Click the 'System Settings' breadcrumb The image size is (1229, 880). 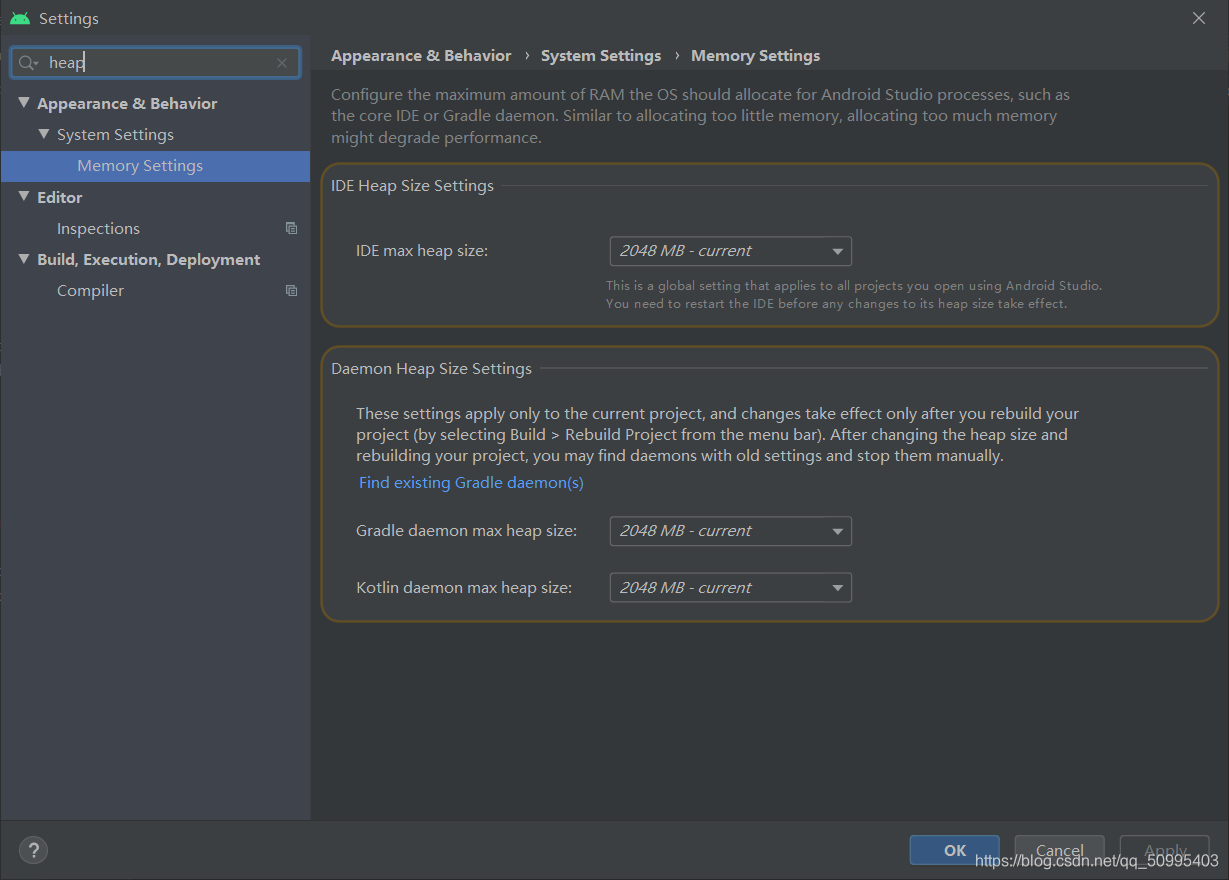click(601, 56)
